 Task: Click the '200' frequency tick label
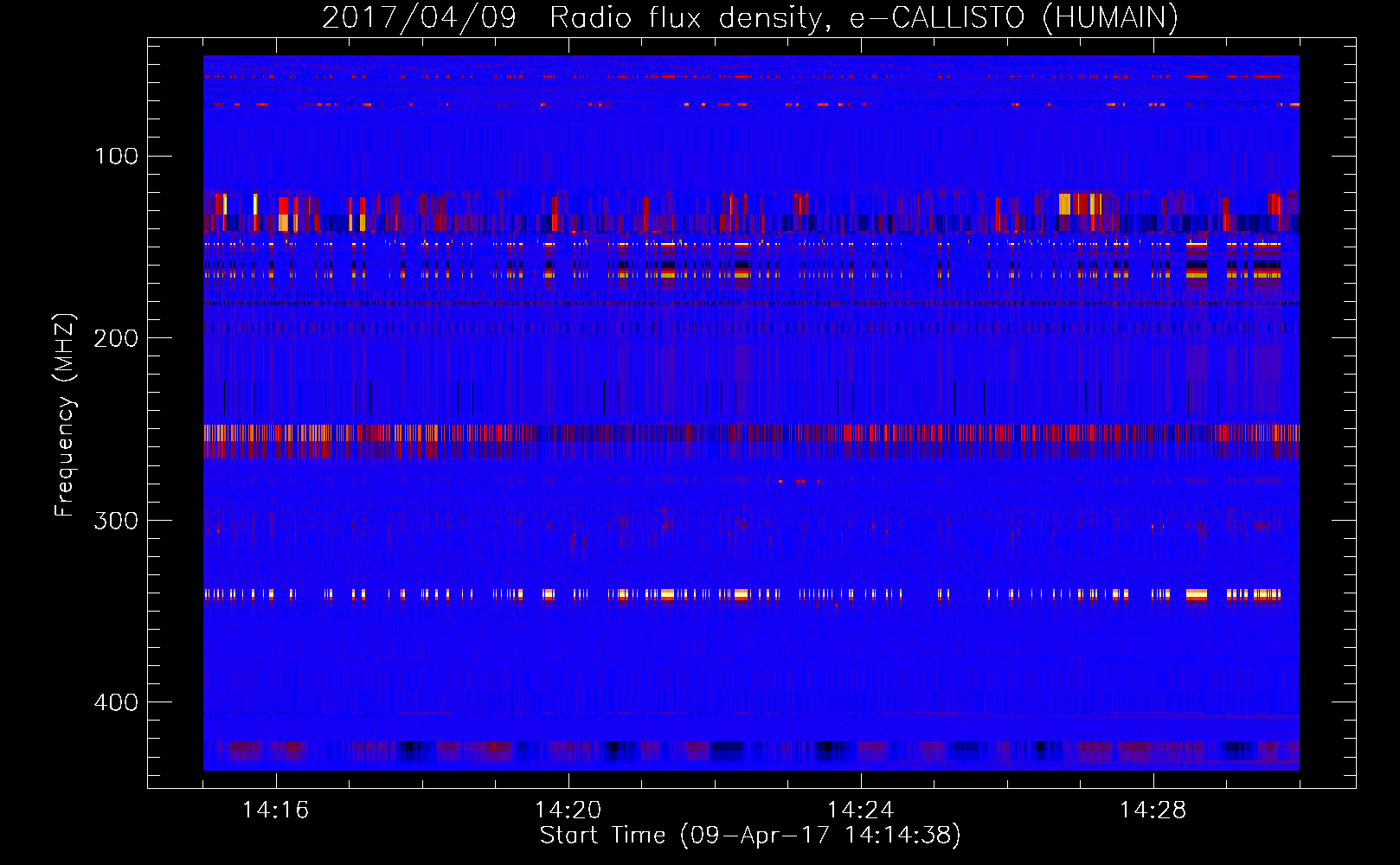116,338
